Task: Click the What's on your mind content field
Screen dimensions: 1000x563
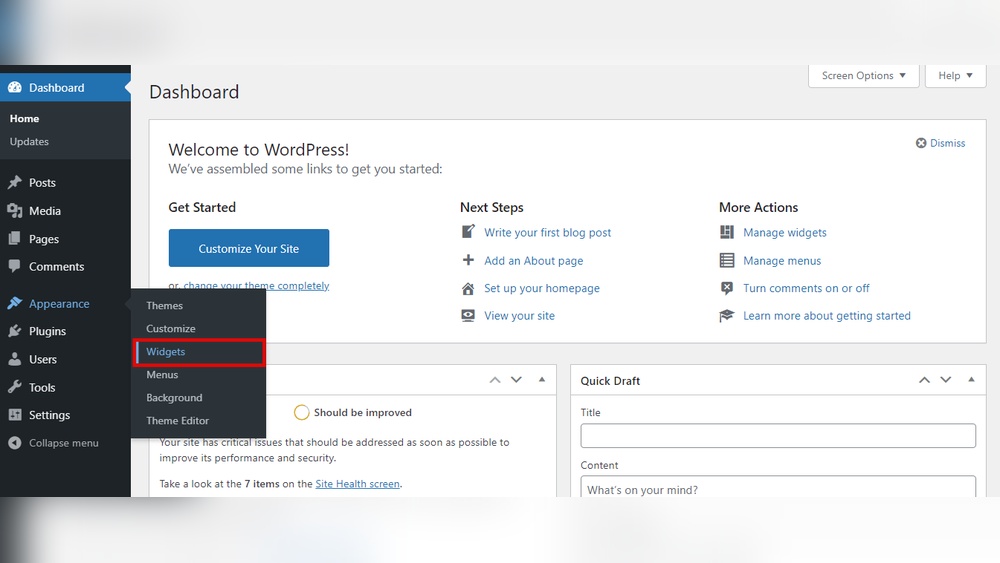Action: [x=778, y=486]
